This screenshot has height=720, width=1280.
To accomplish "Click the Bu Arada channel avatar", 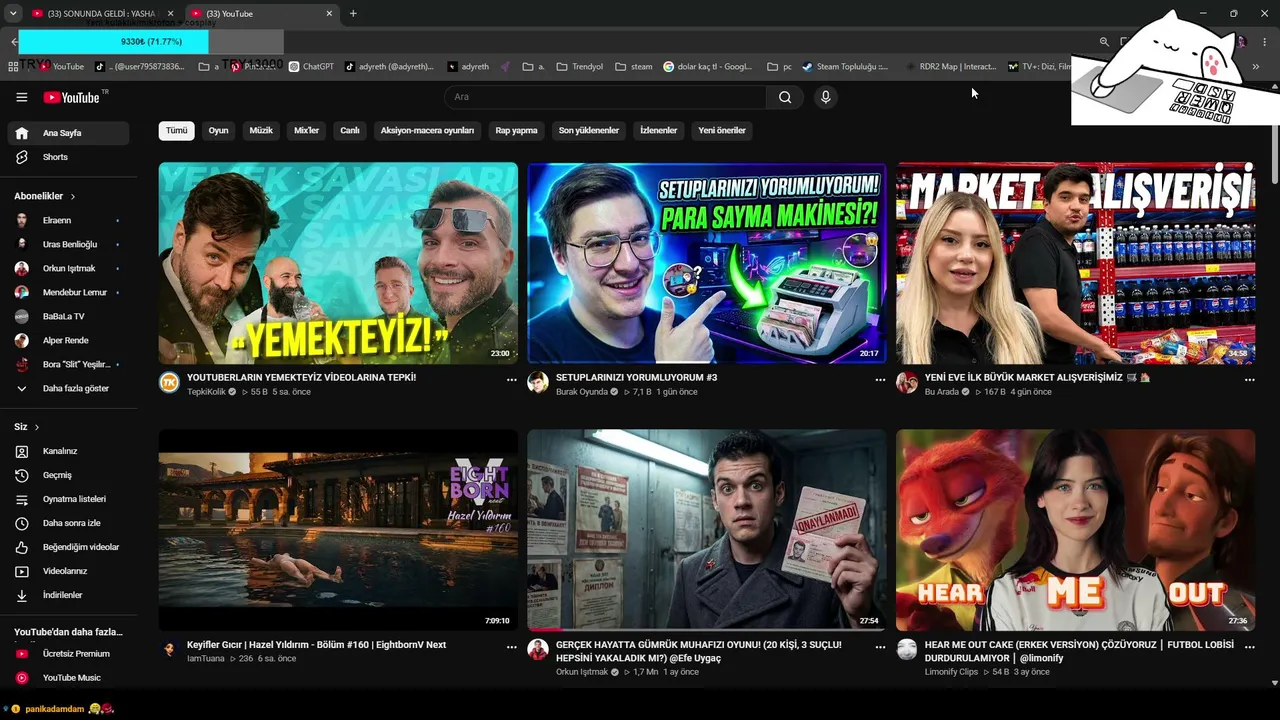I will (x=907, y=382).
